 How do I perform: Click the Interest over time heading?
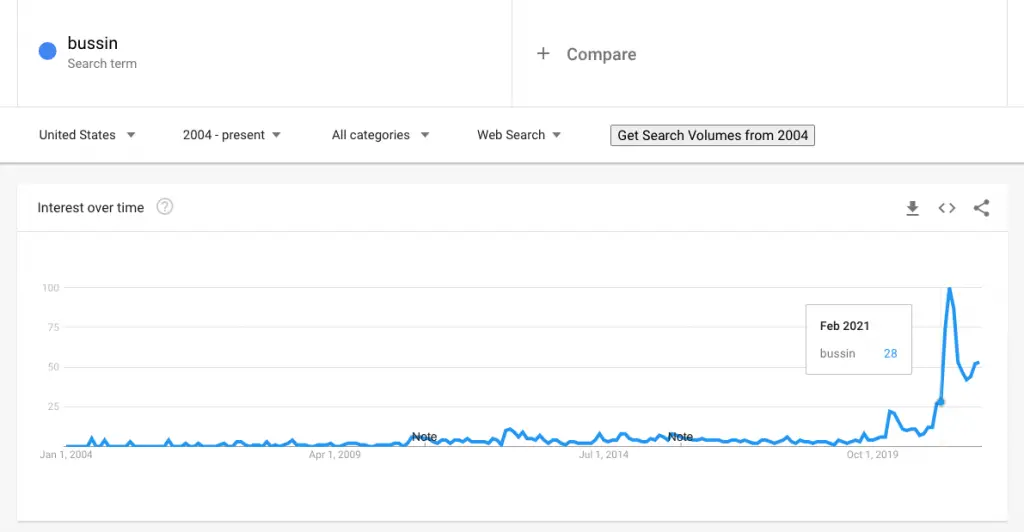point(91,208)
